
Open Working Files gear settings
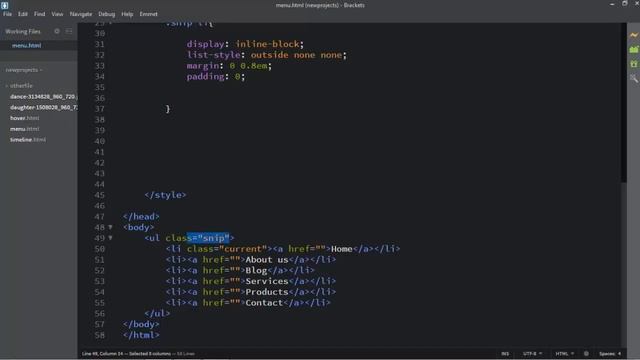pos(57,31)
